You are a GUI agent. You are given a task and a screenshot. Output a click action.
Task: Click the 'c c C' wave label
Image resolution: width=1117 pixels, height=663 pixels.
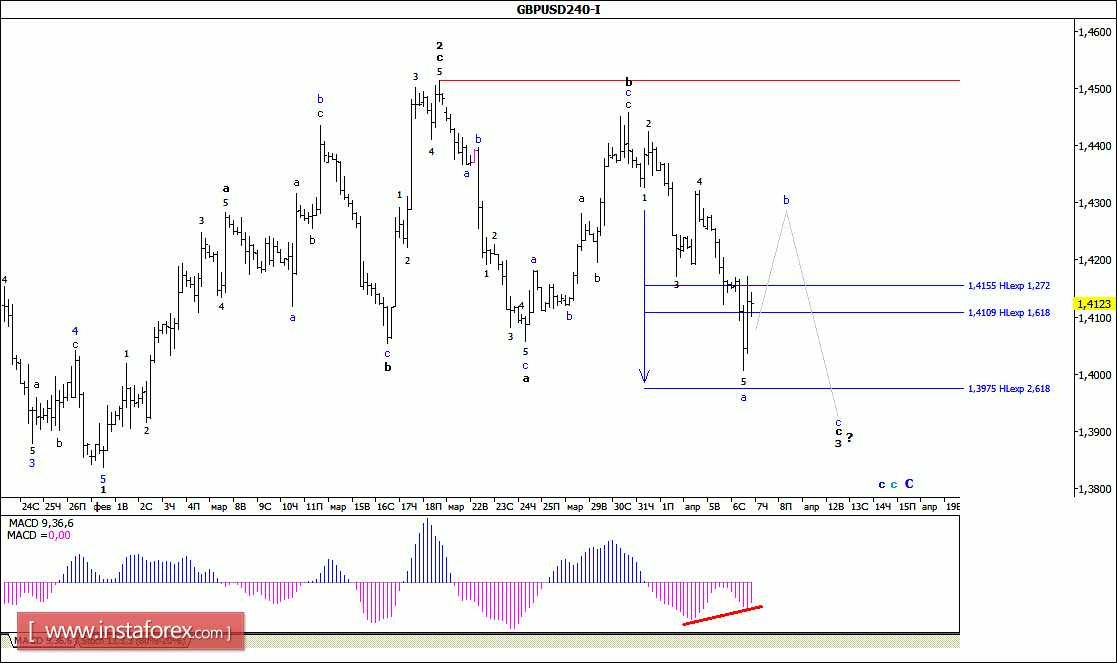[x=895, y=484]
